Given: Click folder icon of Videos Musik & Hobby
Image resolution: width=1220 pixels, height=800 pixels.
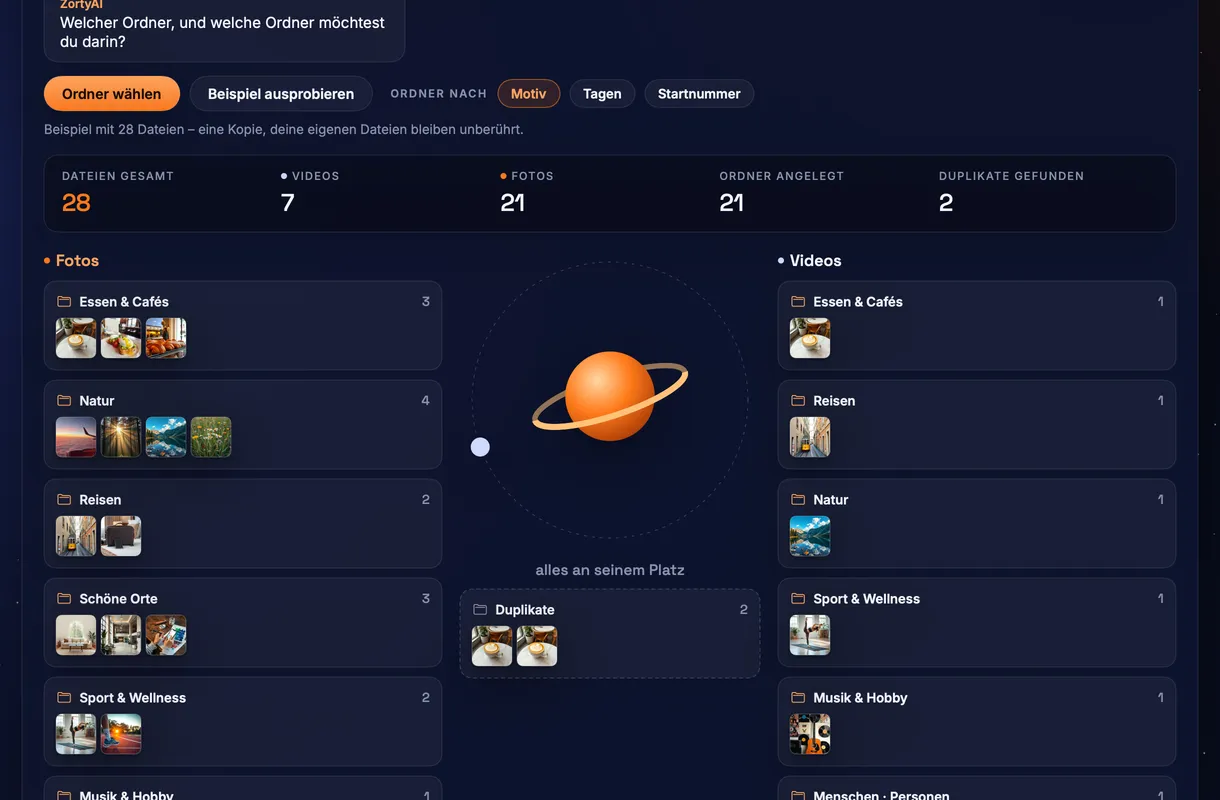Looking at the screenshot, I should pos(798,697).
